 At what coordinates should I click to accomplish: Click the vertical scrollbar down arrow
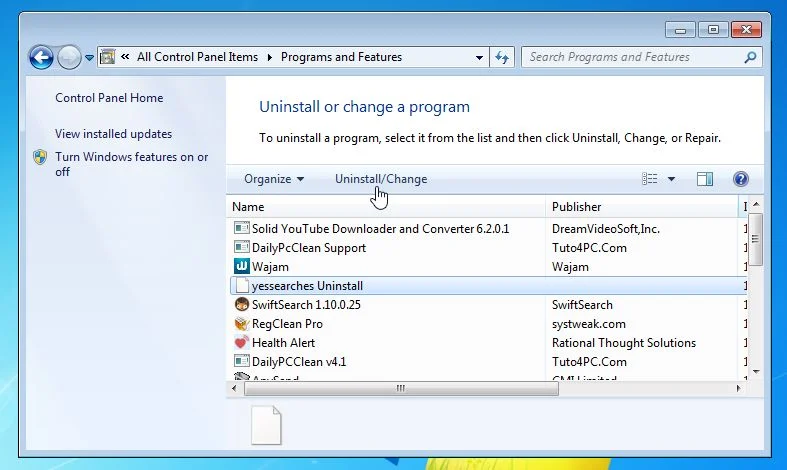click(x=756, y=372)
